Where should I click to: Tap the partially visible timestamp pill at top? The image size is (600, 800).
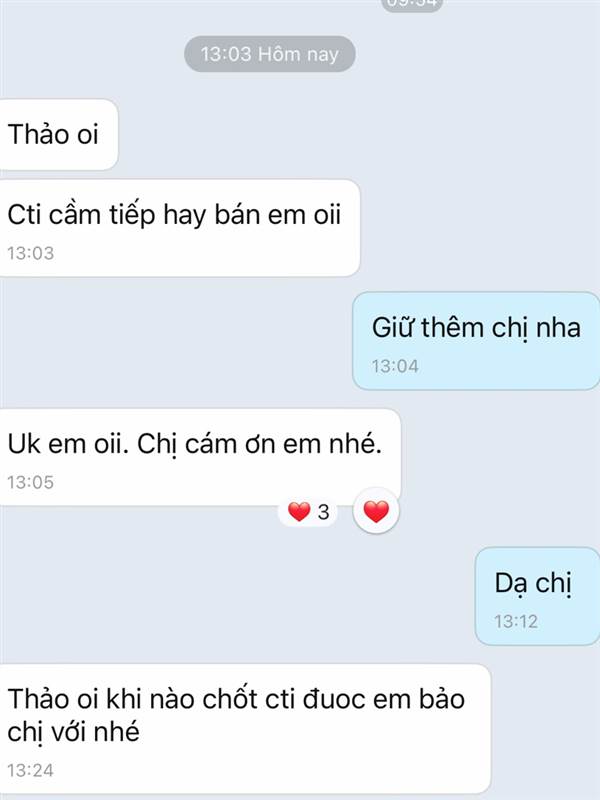(x=412, y=5)
